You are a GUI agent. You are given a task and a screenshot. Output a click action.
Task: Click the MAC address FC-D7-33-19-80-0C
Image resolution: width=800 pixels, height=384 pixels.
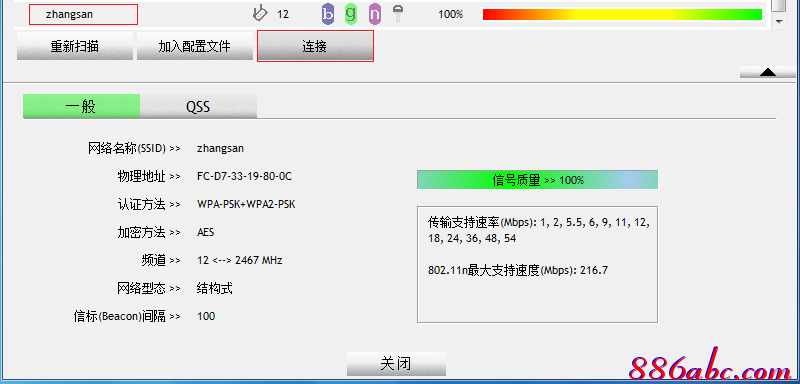tap(244, 176)
